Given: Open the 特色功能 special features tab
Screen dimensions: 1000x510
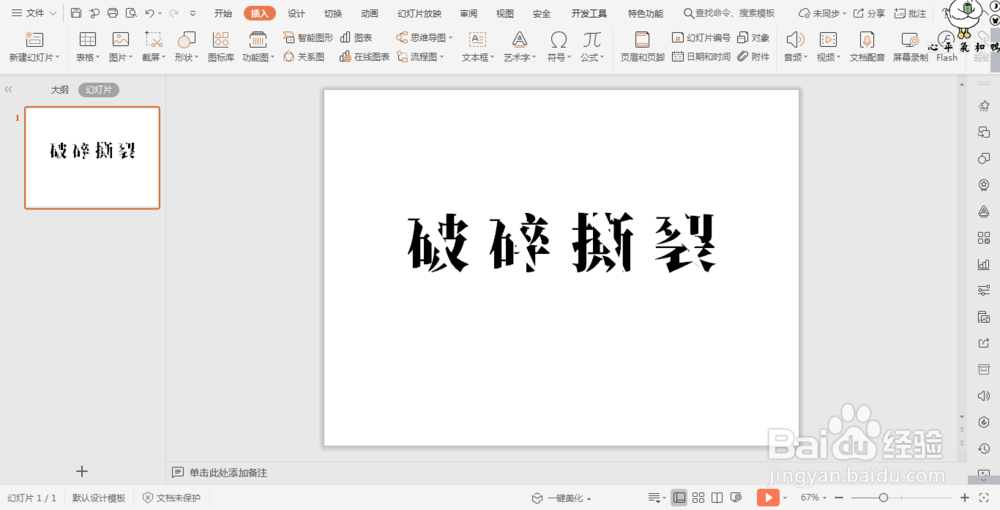Looking at the screenshot, I should point(645,13).
